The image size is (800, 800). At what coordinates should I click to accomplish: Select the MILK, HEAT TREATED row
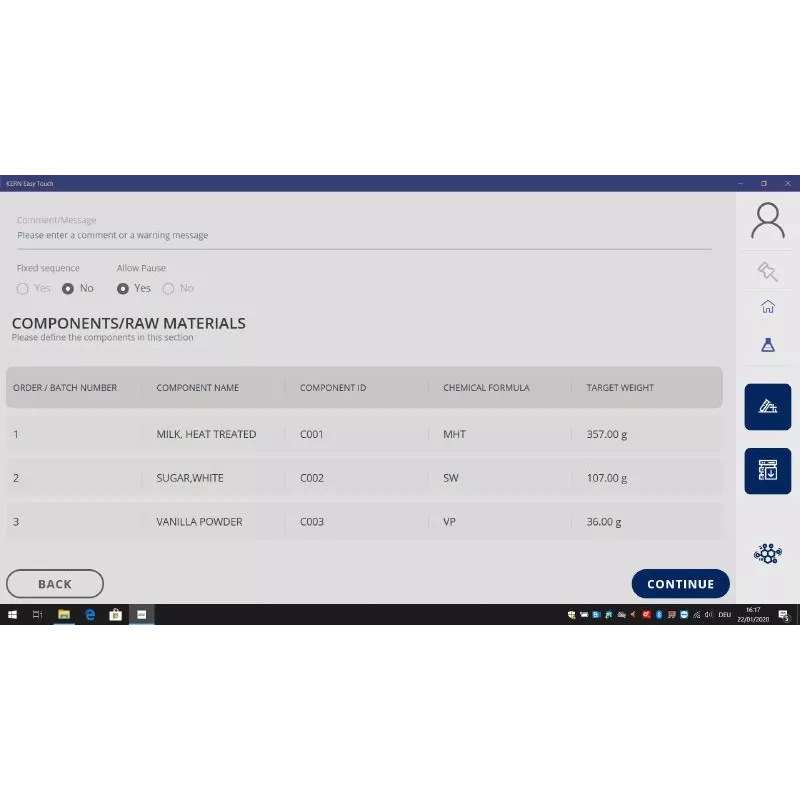pos(363,435)
